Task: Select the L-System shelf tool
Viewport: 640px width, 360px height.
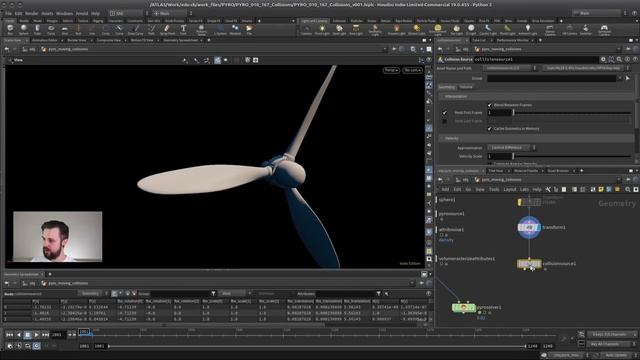Action: 221,29
